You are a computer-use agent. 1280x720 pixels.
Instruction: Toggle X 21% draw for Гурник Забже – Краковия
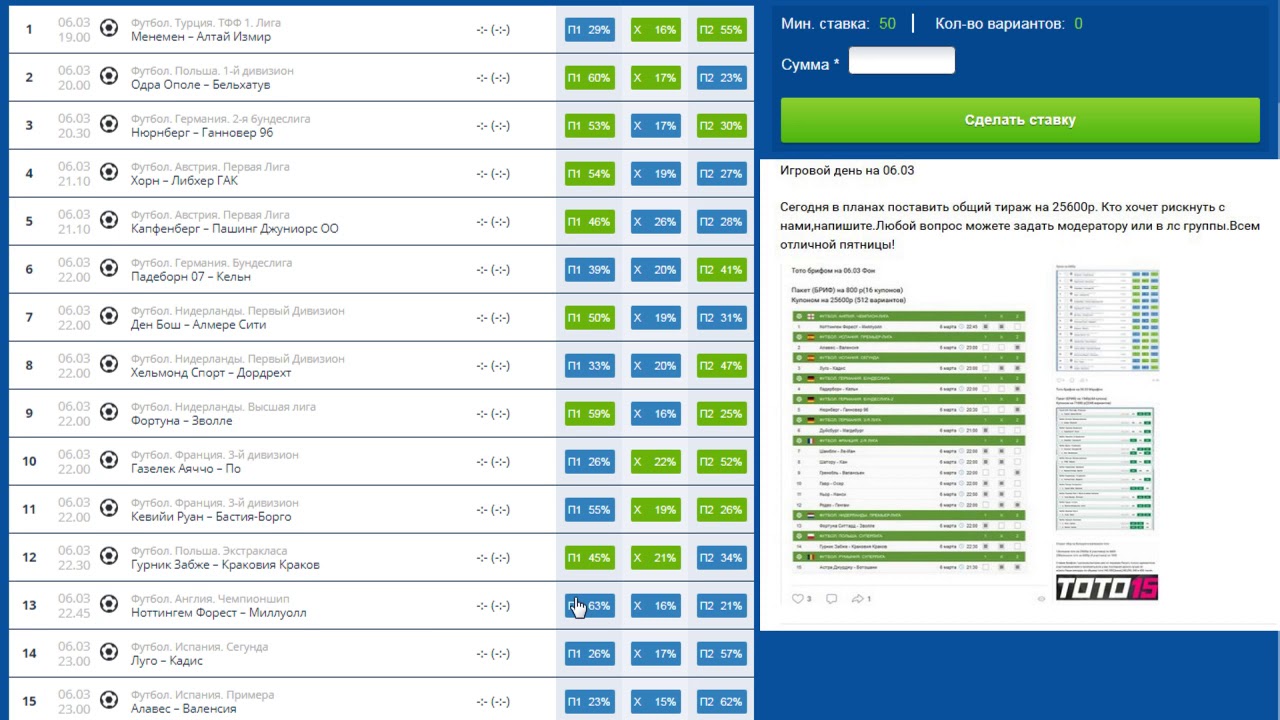click(x=656, y=558)
